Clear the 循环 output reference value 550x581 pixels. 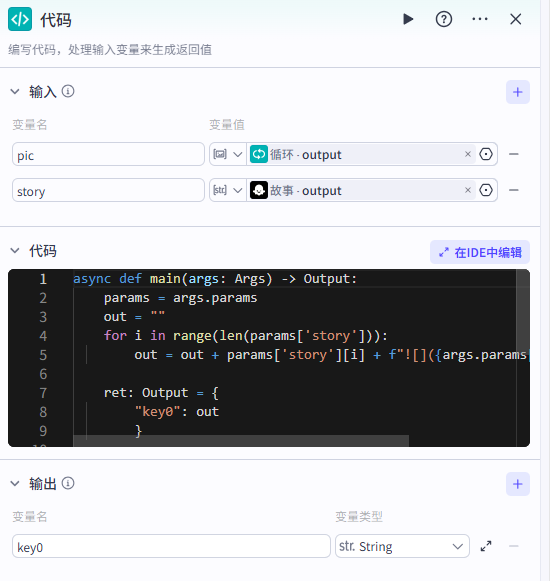click(468, 154)
